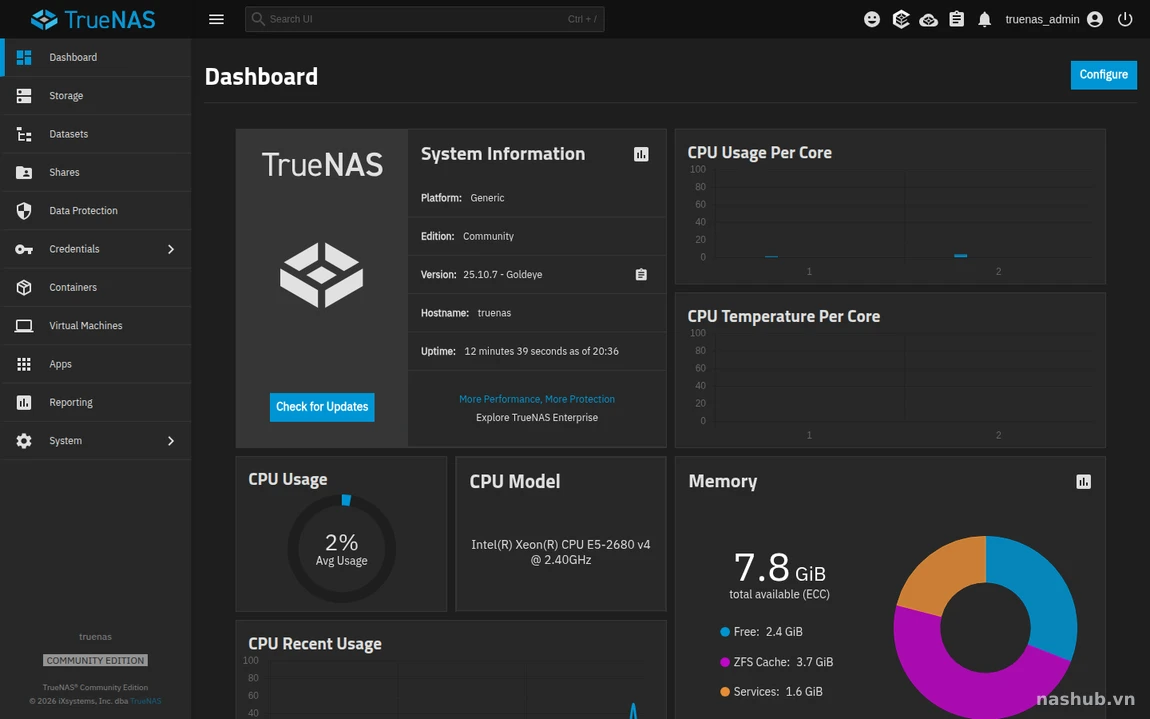Click Edition: Community row

point(537,236)
